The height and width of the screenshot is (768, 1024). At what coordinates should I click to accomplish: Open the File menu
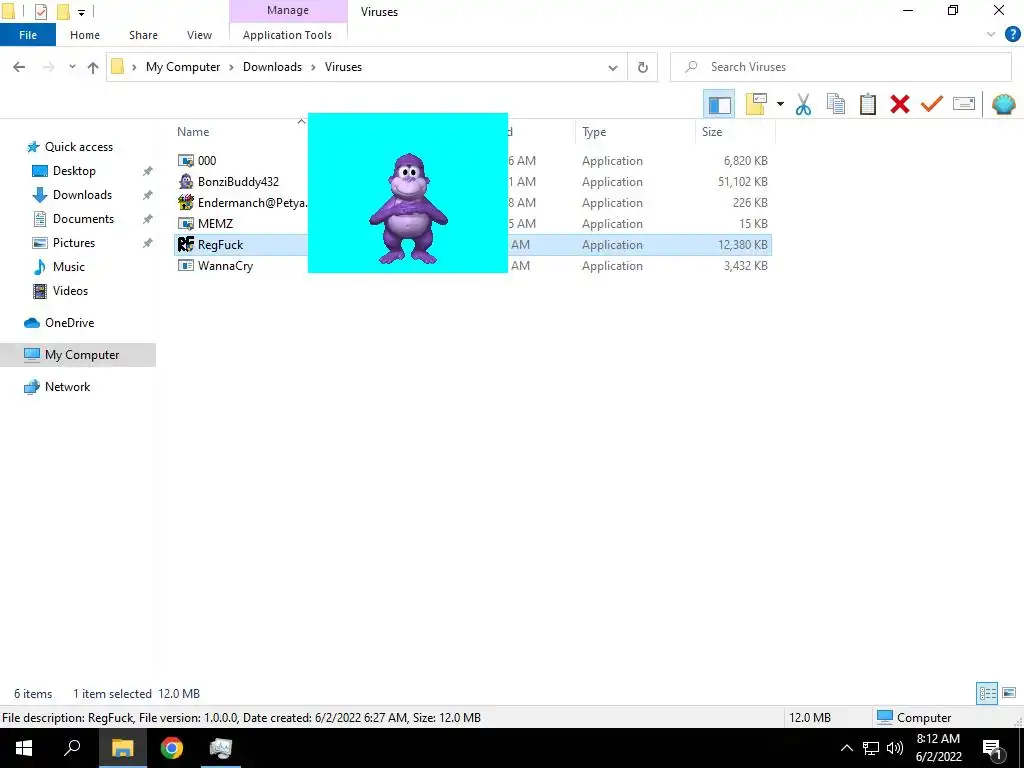[28, 35]
